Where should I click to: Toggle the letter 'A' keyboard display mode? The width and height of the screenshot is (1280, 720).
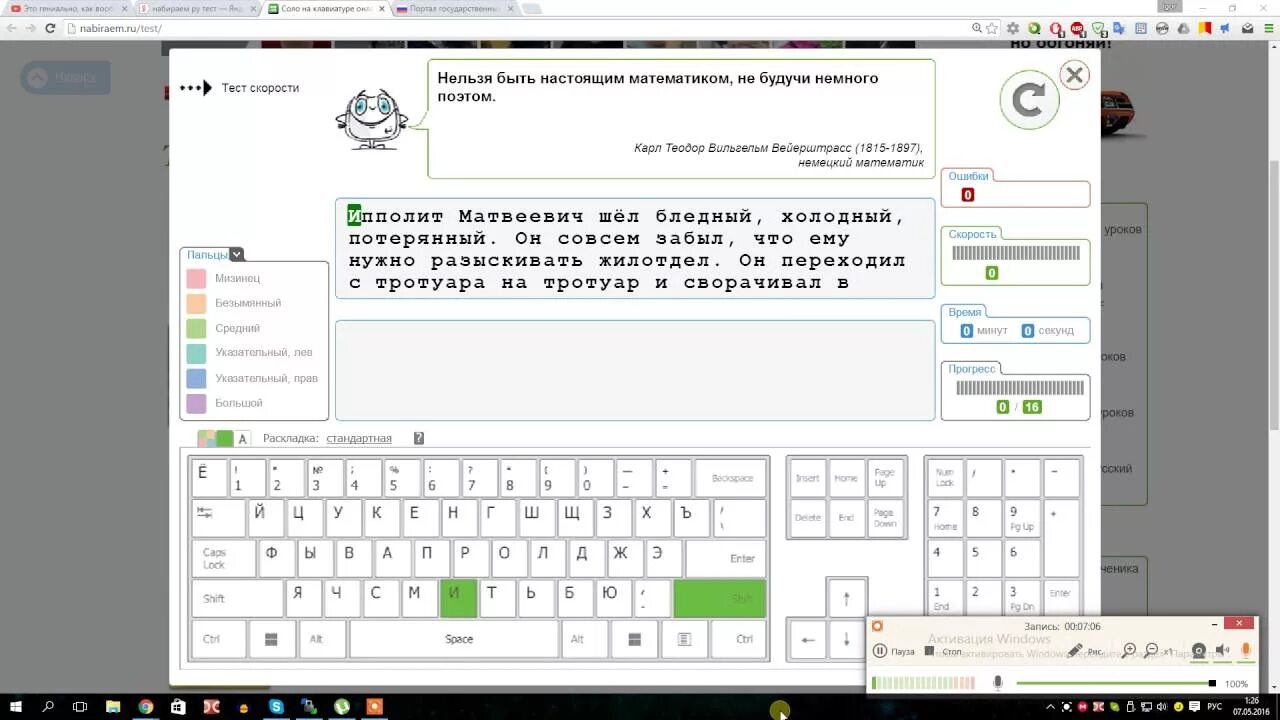[242, 438]
